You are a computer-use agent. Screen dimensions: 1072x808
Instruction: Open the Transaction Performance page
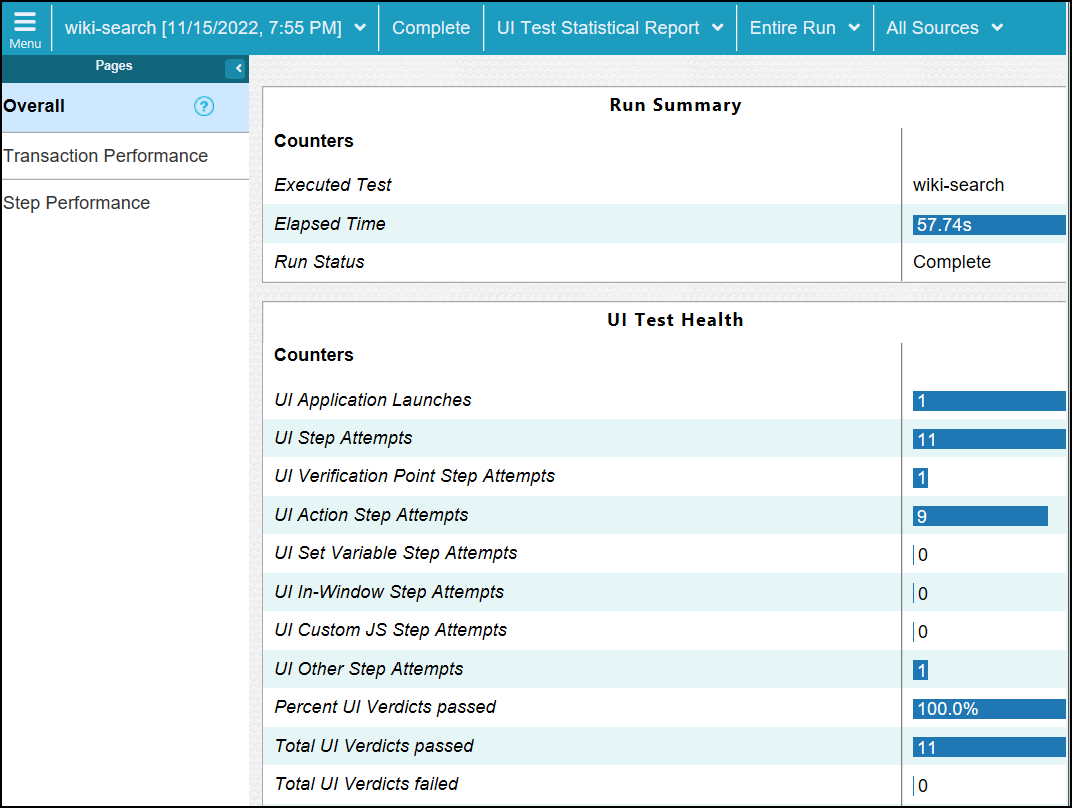[x=106, y=156]
